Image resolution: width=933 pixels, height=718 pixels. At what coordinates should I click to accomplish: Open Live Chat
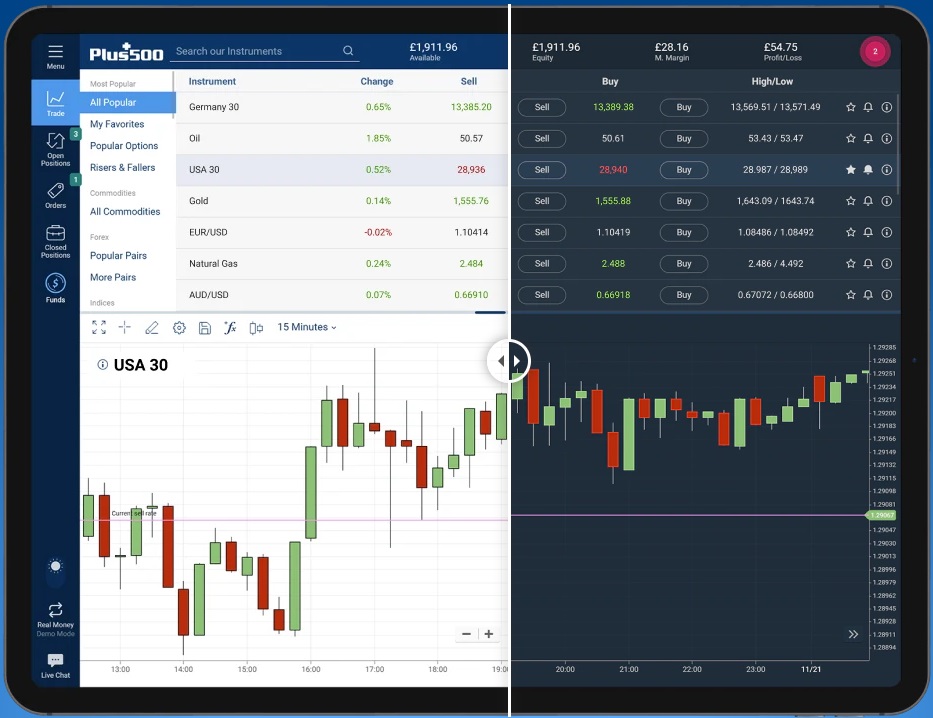coord(55,665)
